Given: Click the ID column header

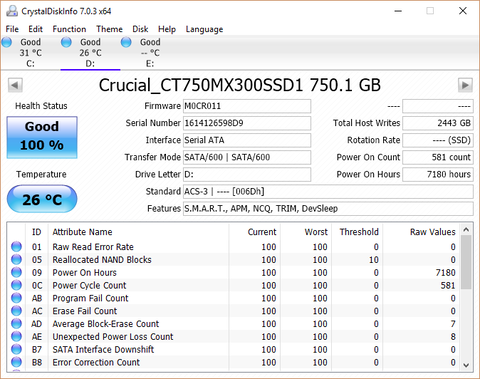Looking at the screenshot, I should click(37, 232).
